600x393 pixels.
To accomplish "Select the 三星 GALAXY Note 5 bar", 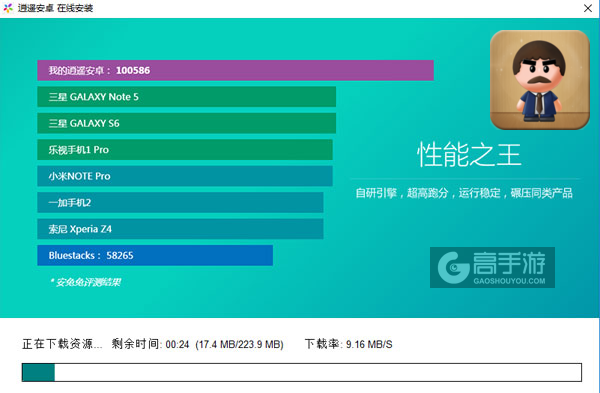I will pos(187,97).
